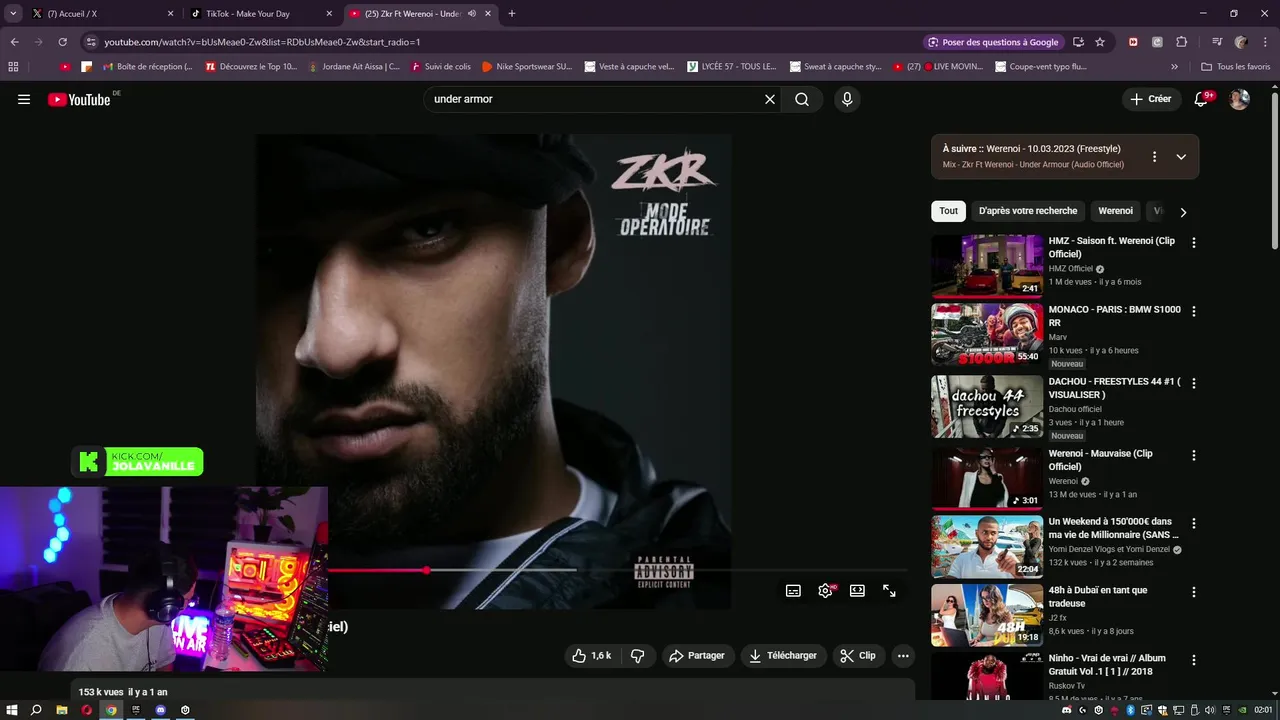Open the tab search dropdown
The width and height of the screenshot is (1280, 720).
pyautogui.click(x=13, y=14)
